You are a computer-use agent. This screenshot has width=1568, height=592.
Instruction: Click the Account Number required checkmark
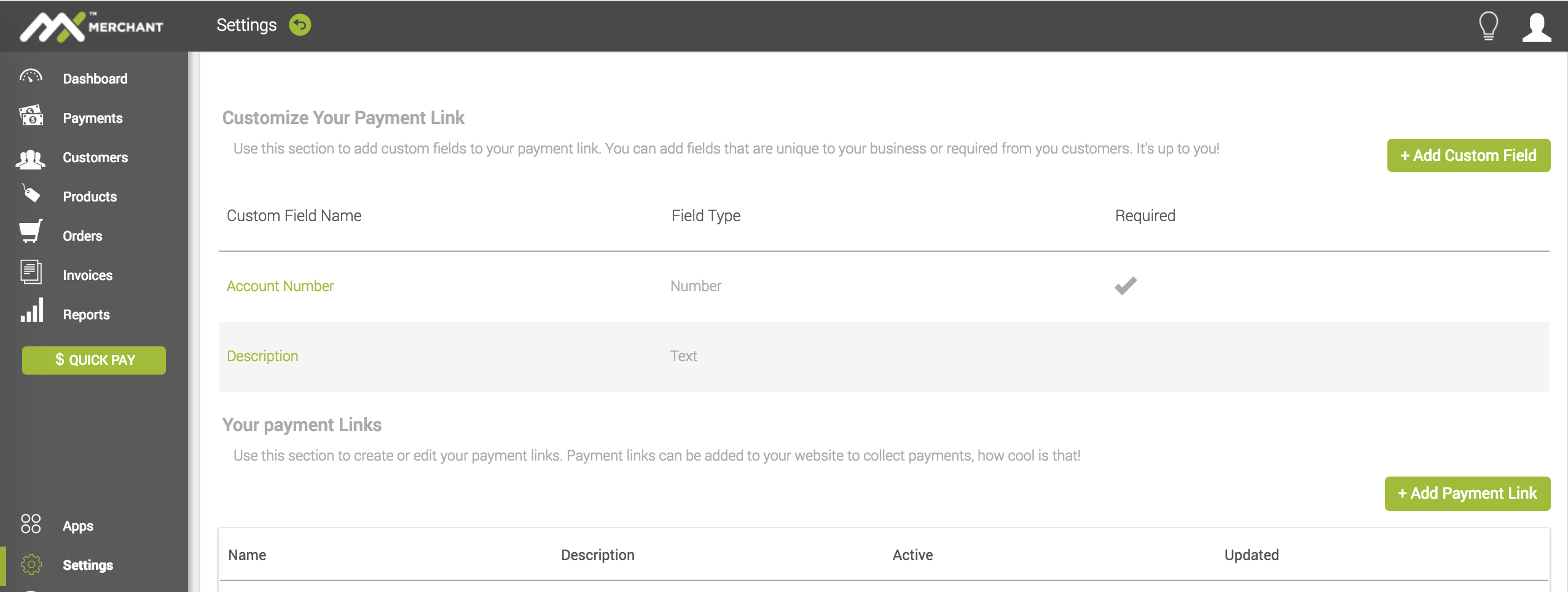pos(1126,286)
